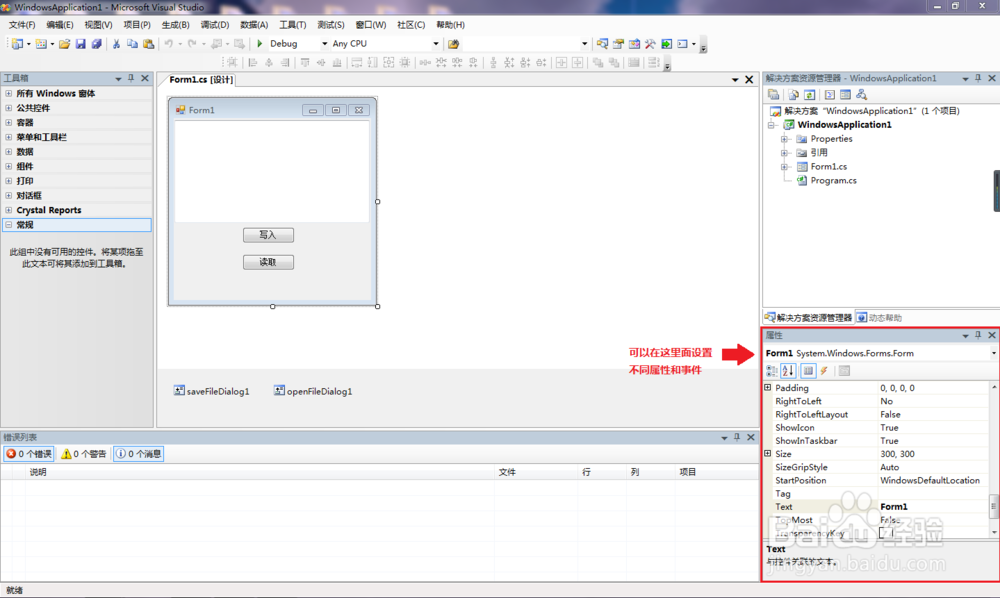The height and width of the screenshot is (598, 1000).
Task: Click the Save floppy disk icon
Action: click(80, 43)
